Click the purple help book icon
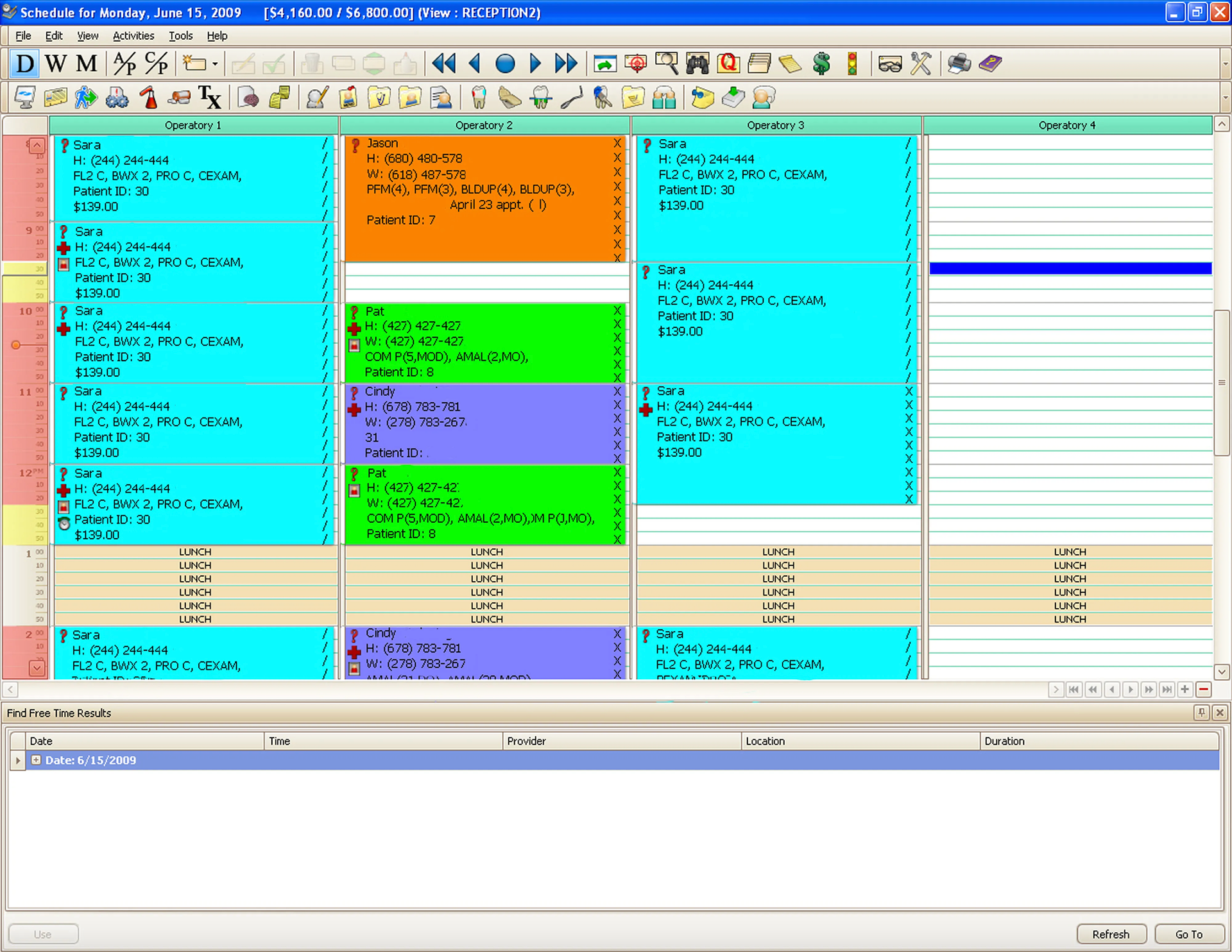This screenshot has width=1232, height=952. click(990, 64)
